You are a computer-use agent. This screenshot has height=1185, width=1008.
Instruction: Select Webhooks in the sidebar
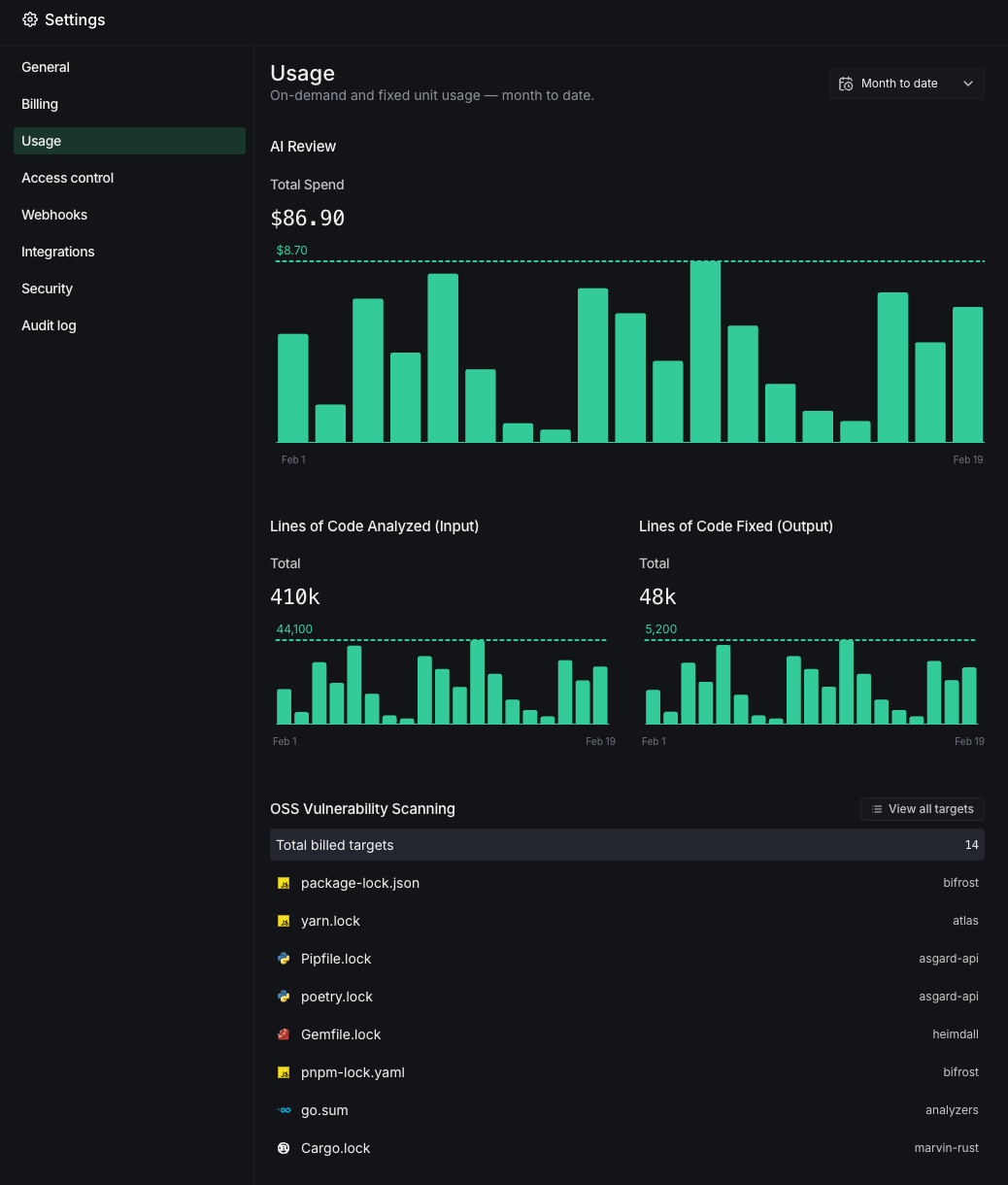(54, 215)
